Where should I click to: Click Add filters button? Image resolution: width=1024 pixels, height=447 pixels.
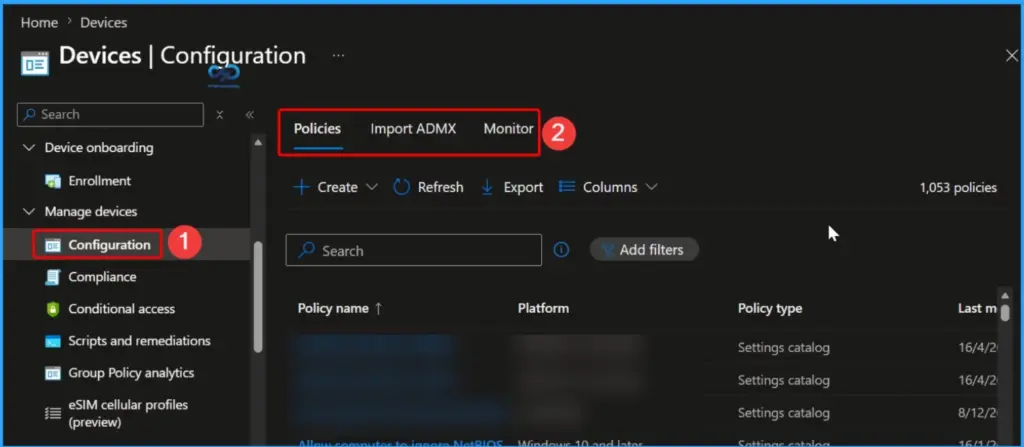[x=644, y=250]
